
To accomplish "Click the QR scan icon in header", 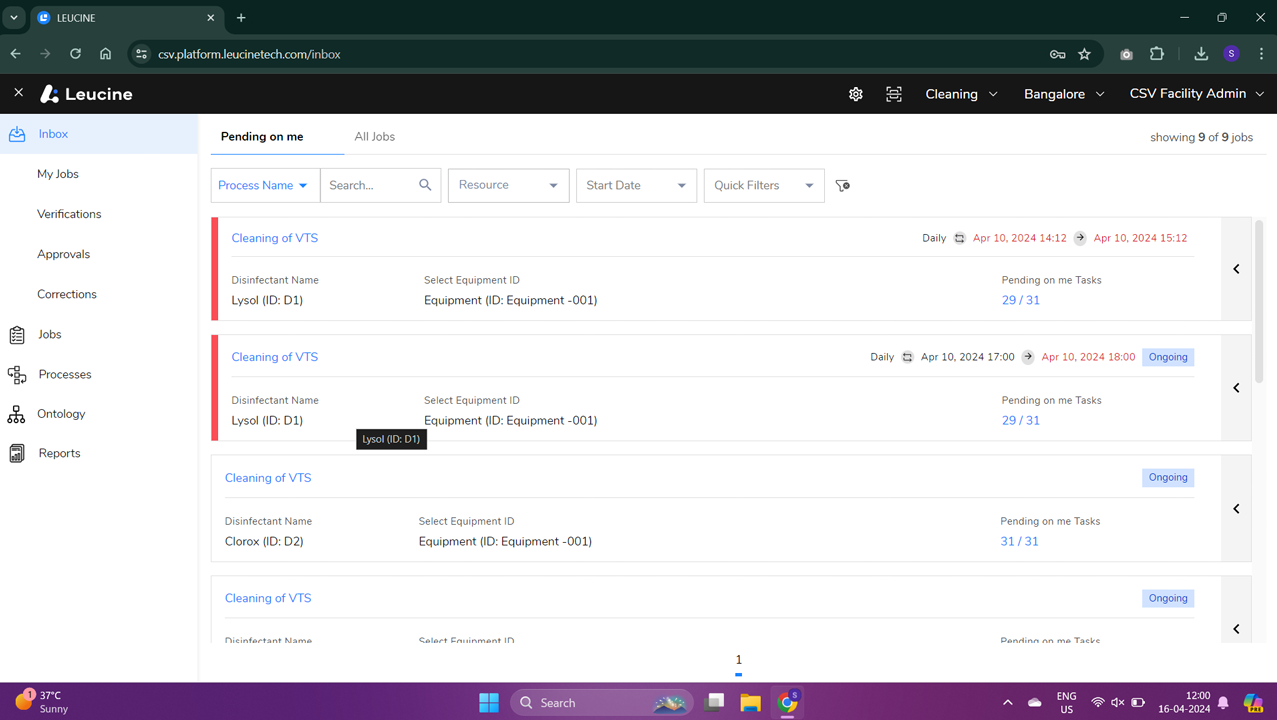I will click(894, 94).
